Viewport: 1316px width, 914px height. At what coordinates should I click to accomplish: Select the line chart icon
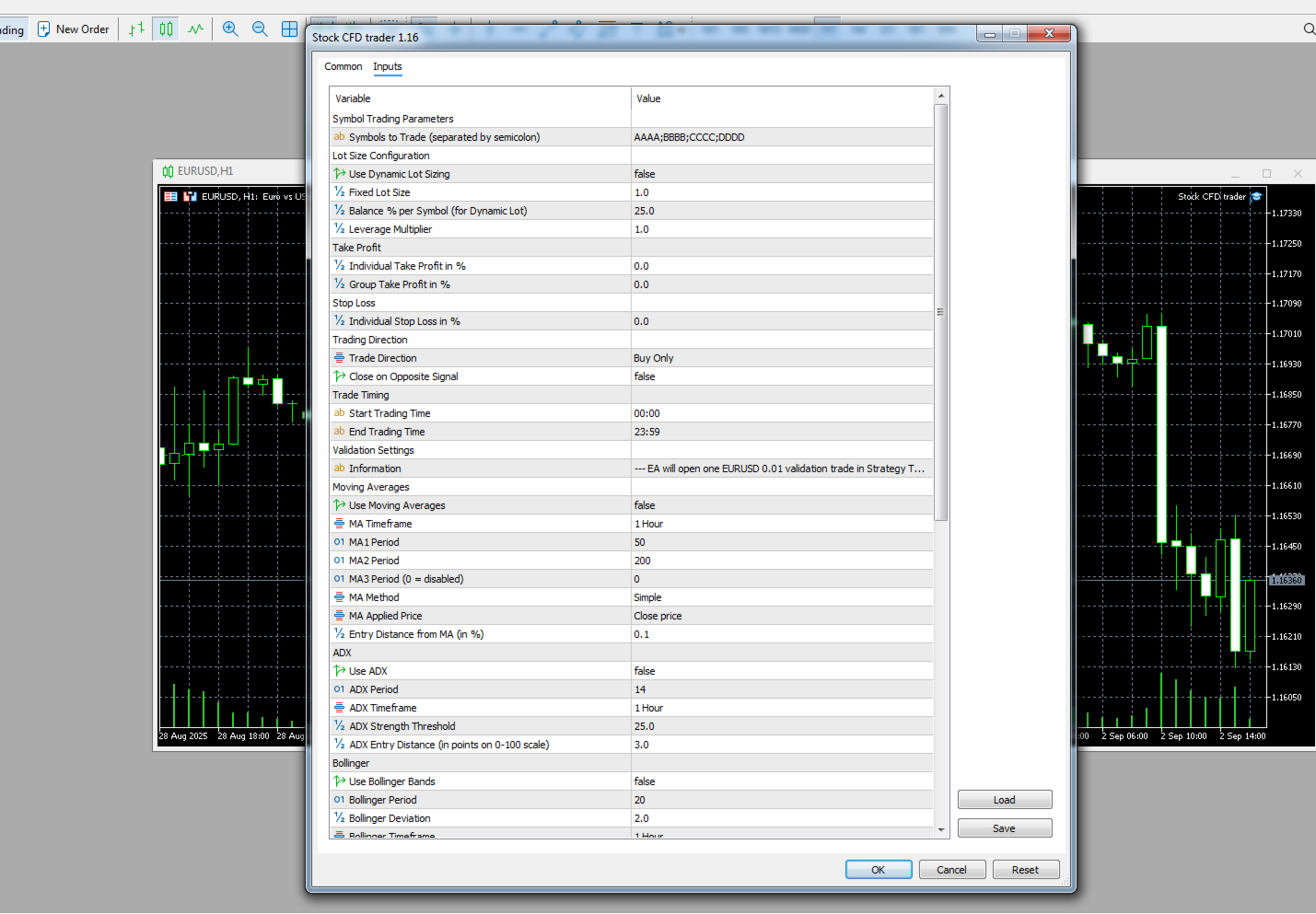[195, 29]
